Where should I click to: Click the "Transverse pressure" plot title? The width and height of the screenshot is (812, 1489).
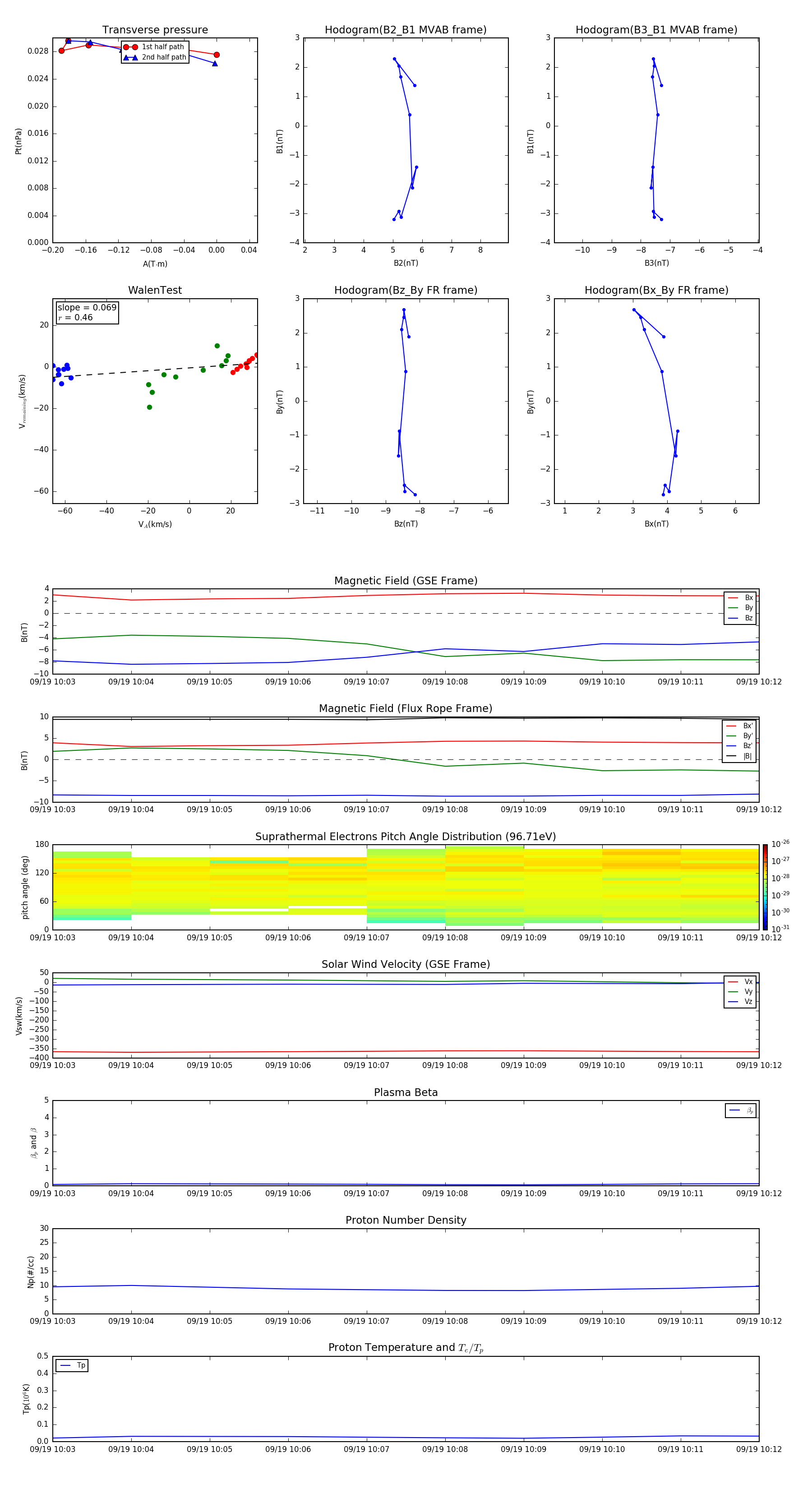155,30
